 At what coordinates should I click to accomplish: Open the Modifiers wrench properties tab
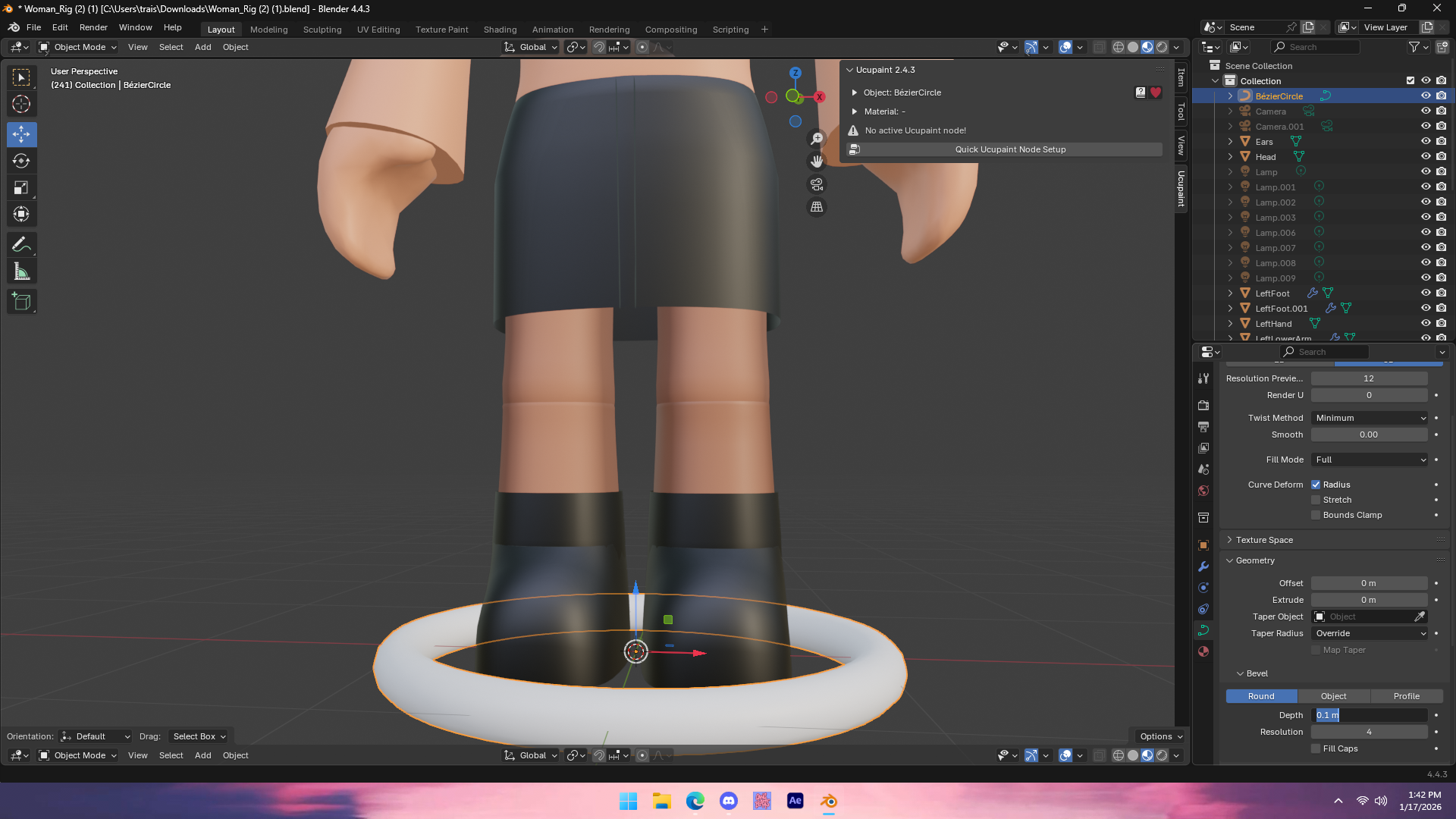pos(1203,566)
